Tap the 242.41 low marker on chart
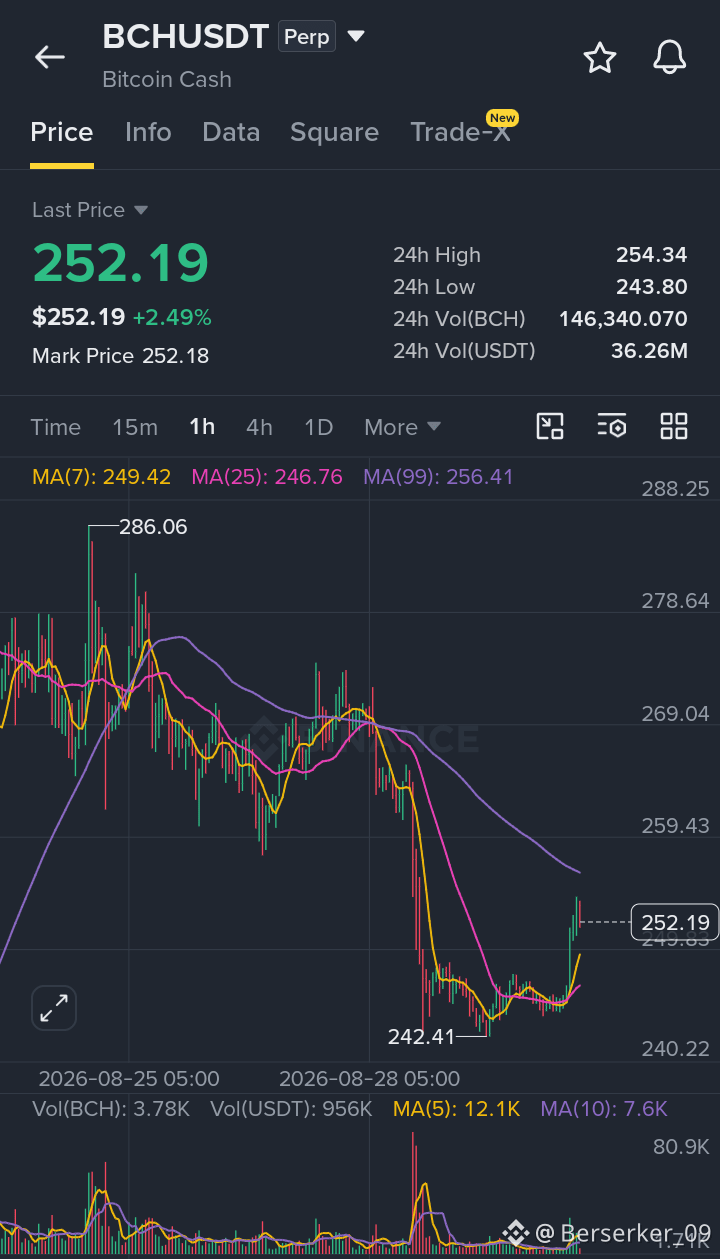 click(421, 1037)
